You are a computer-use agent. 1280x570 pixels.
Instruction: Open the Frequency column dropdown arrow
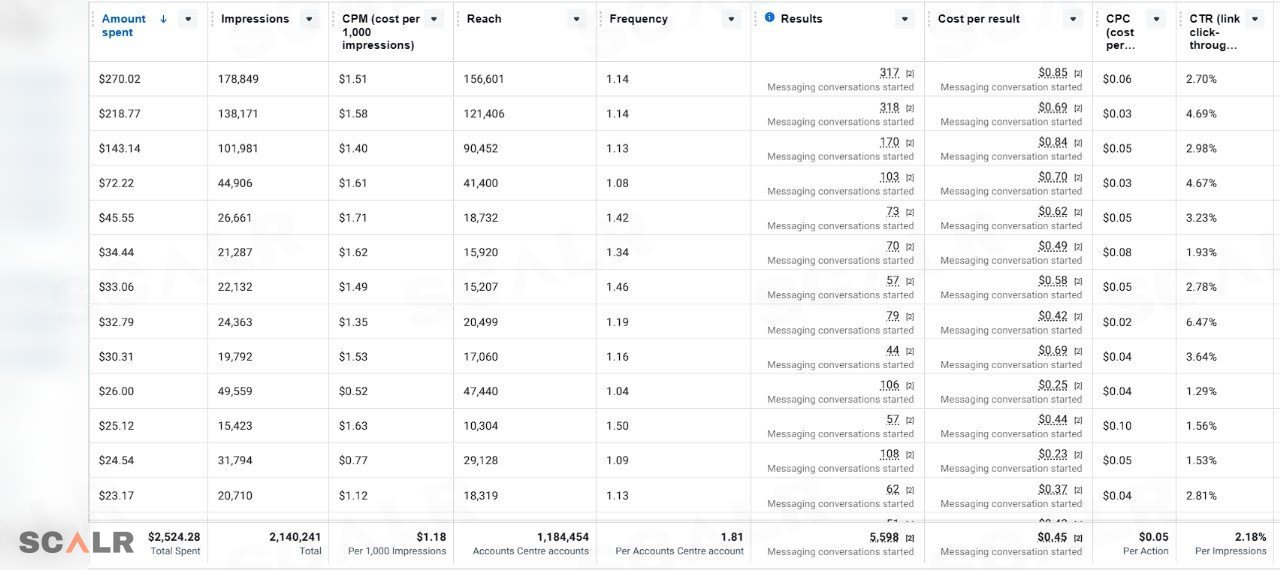(x=731, y=19)
